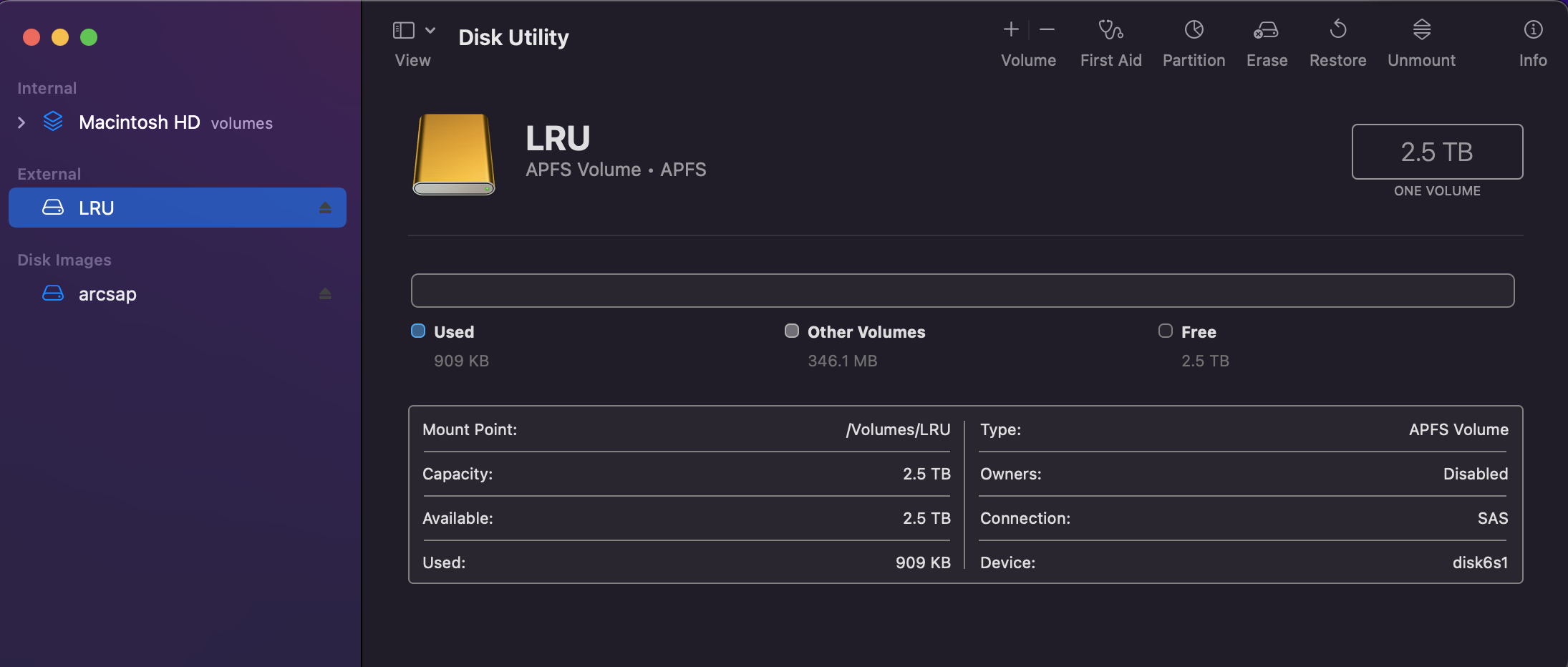This screenshot has height=667, width=1568.
Task: Click the 'Mount Point:' row label
Action: click(470, 429)
